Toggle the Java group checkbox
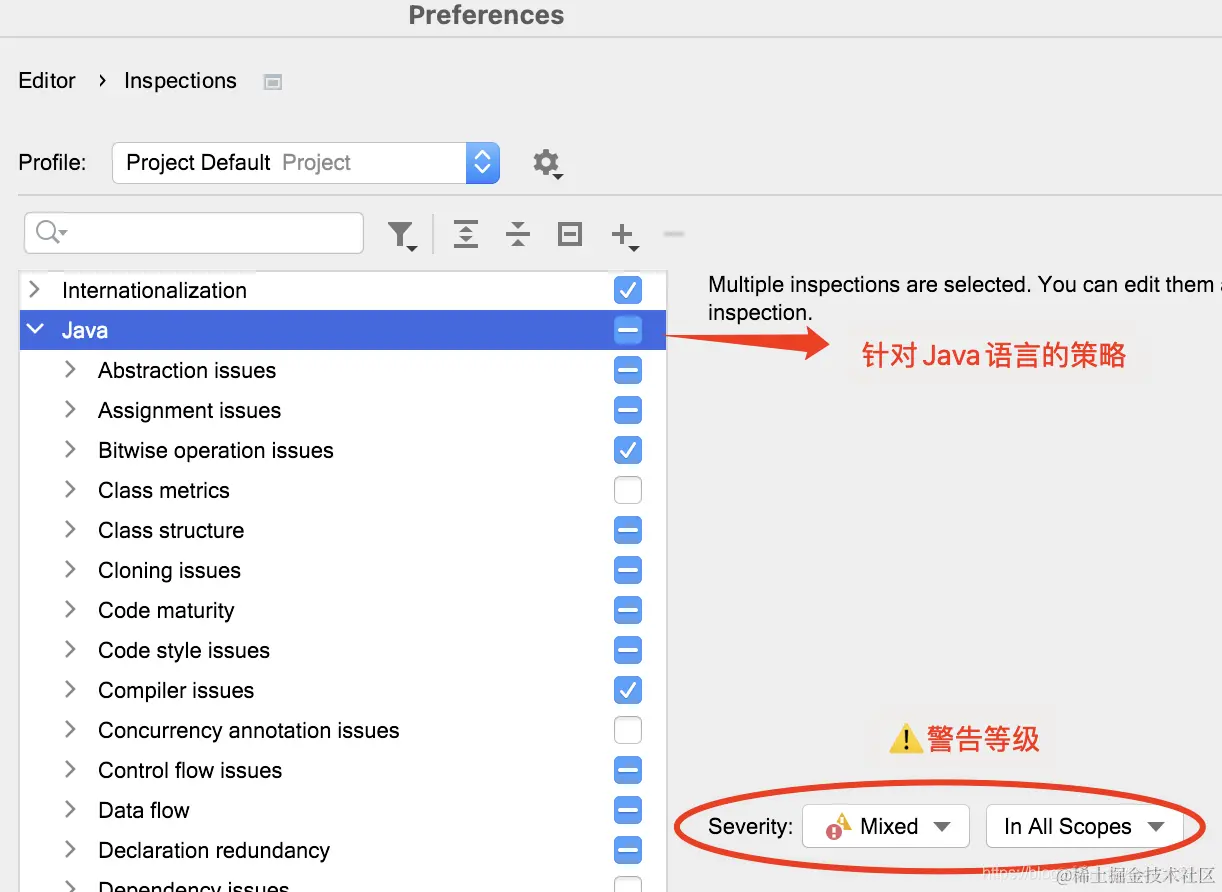This screenshot has height=892, width=1222. point(628,330)
